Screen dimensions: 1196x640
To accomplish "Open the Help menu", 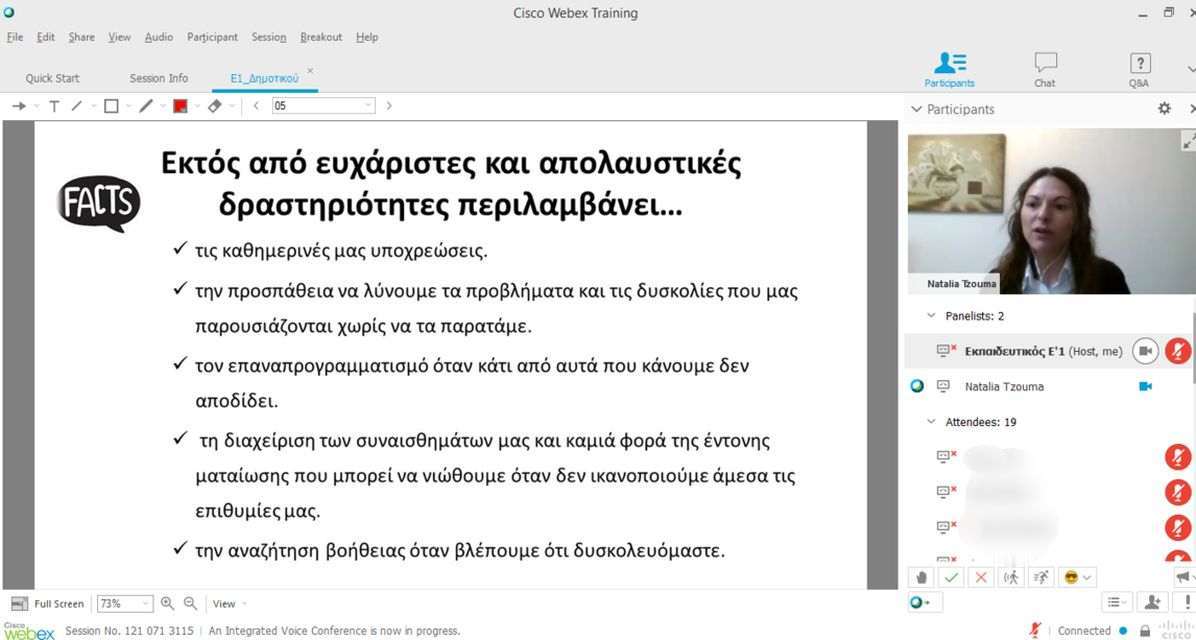I will pyautogui.click(x=367, y=37).
